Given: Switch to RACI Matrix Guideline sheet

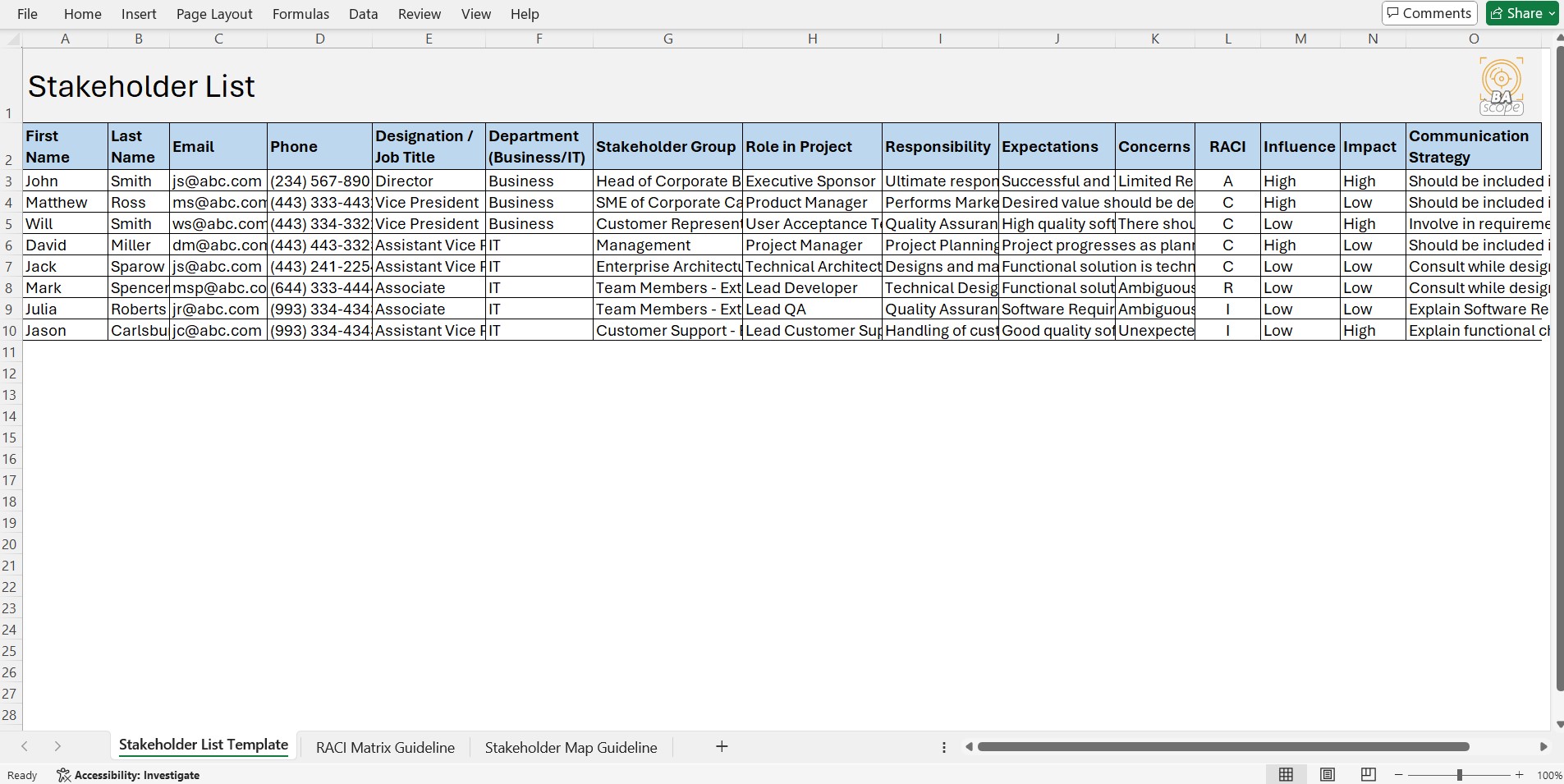Looking at the screenshot, I should click(x=385, y=747).
